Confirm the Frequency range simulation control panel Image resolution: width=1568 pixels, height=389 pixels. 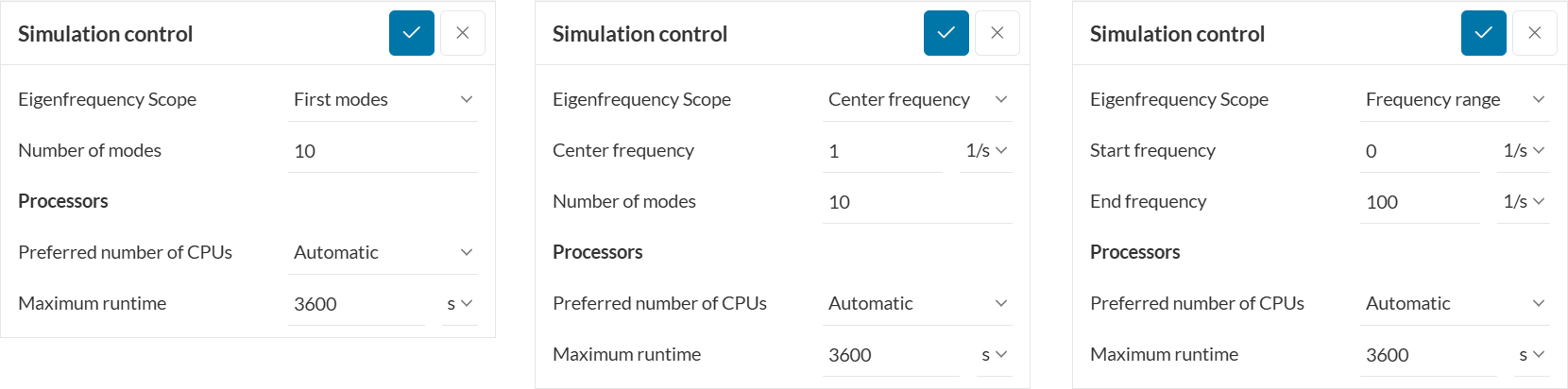(x=1484, y=33)
